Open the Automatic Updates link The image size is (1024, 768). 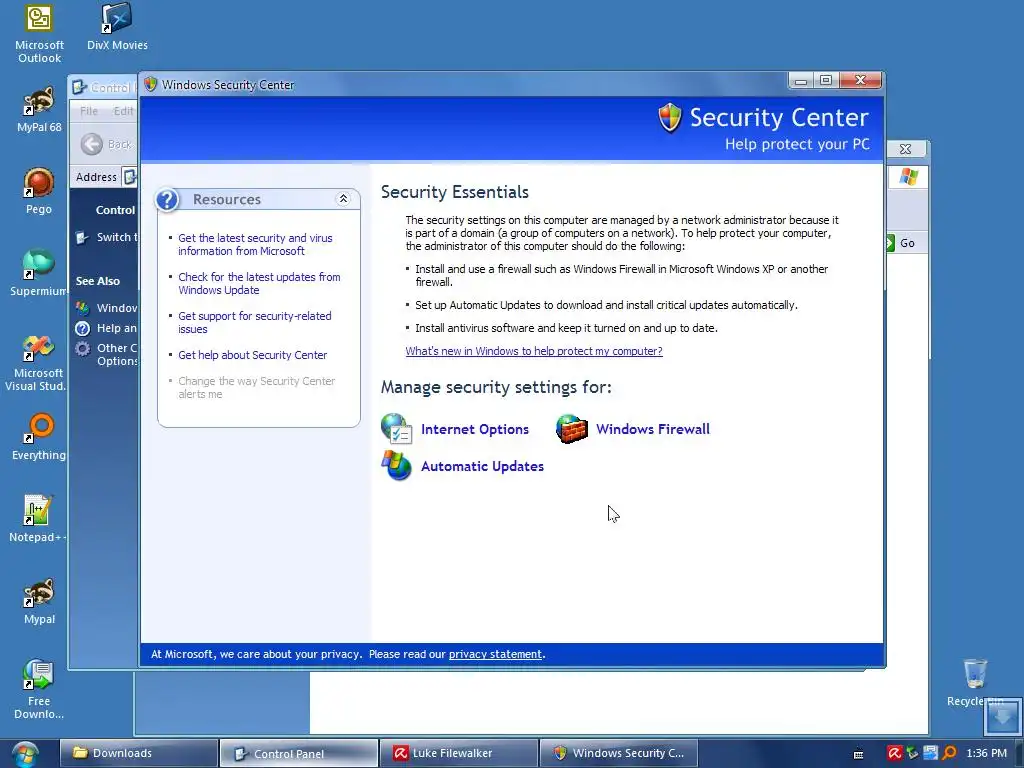tap(482, 466)
